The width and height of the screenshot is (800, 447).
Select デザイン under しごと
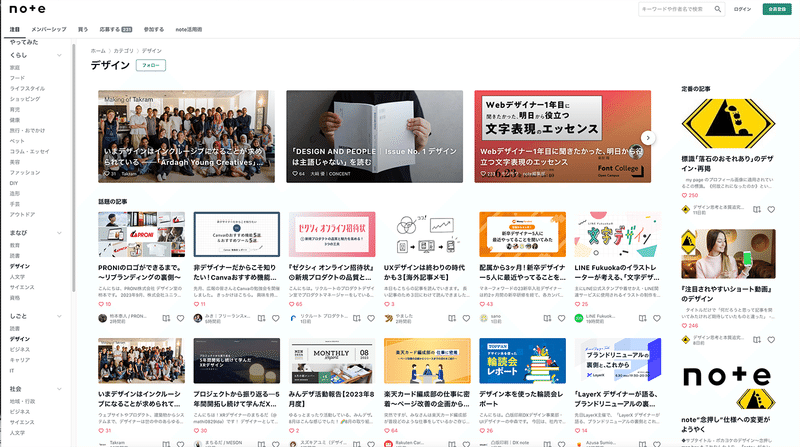(19, 339)
